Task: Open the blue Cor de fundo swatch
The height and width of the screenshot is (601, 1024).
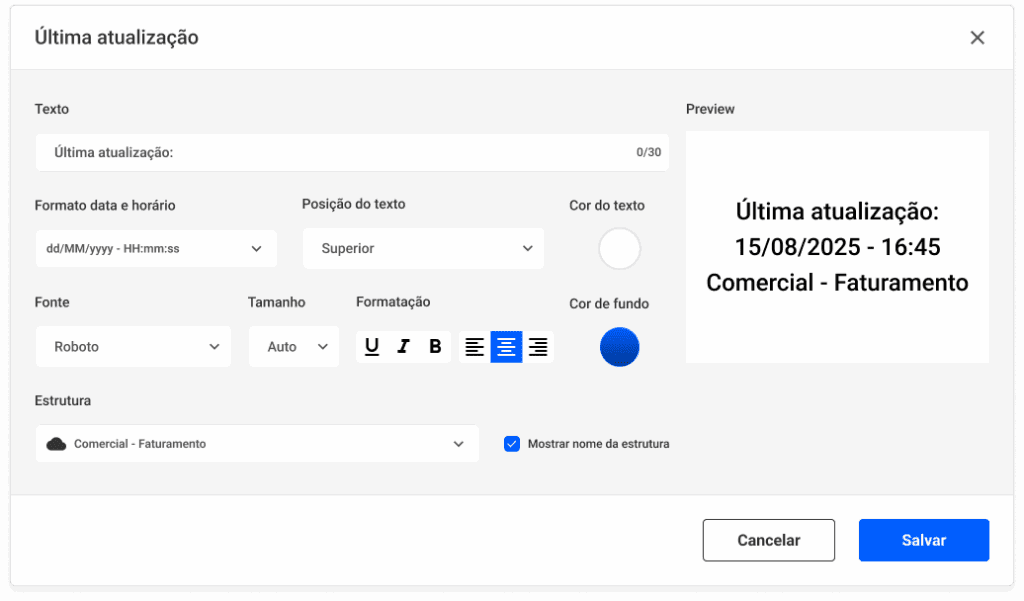Action: point(619,347)
